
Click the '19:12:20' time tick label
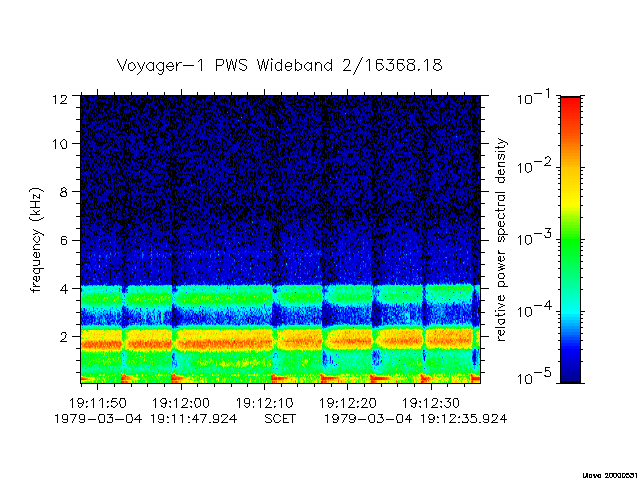point(347,403)
